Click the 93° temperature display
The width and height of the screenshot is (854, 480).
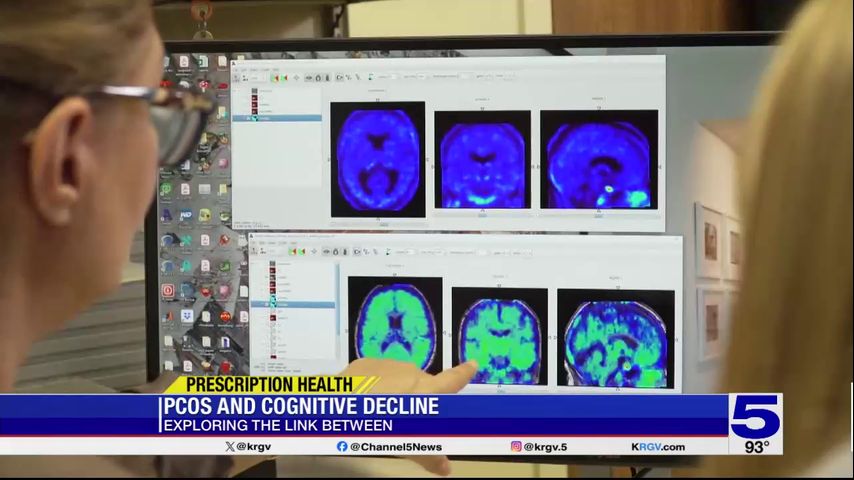pos(757,447)
